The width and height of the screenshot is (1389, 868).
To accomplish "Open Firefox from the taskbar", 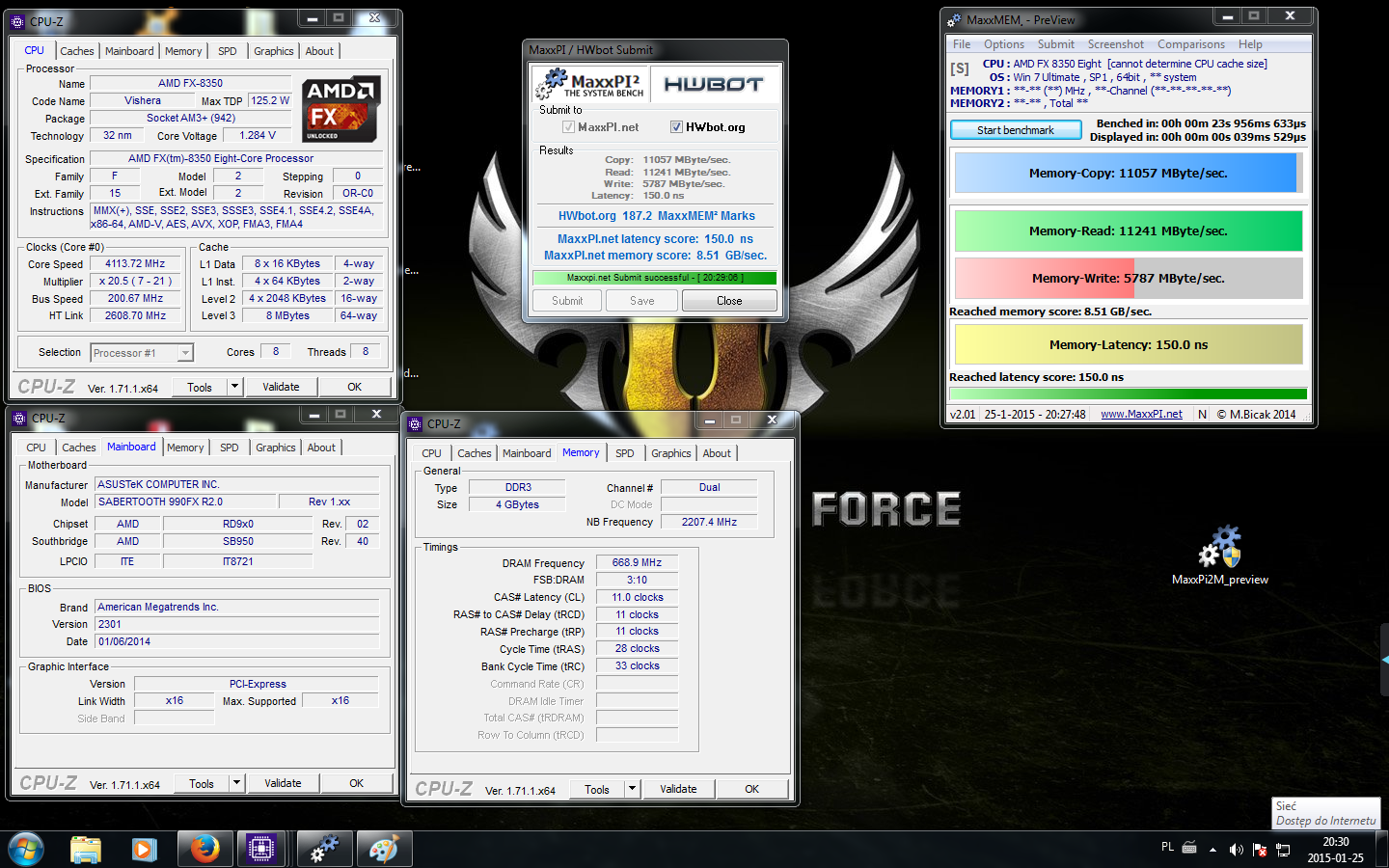I will click(204, 849).
